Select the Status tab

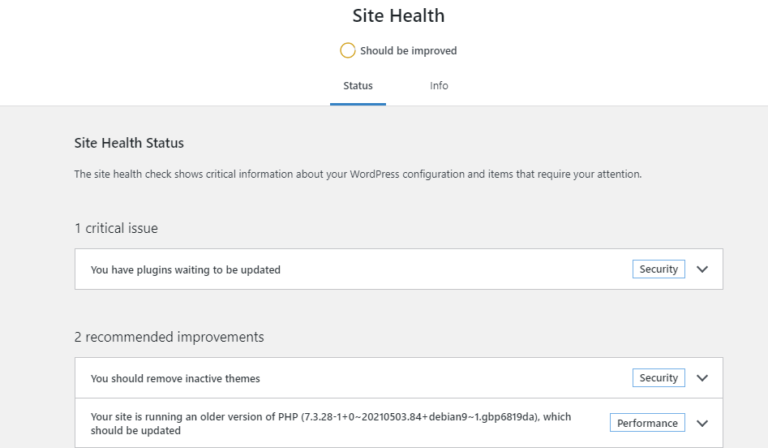[358, 86]
